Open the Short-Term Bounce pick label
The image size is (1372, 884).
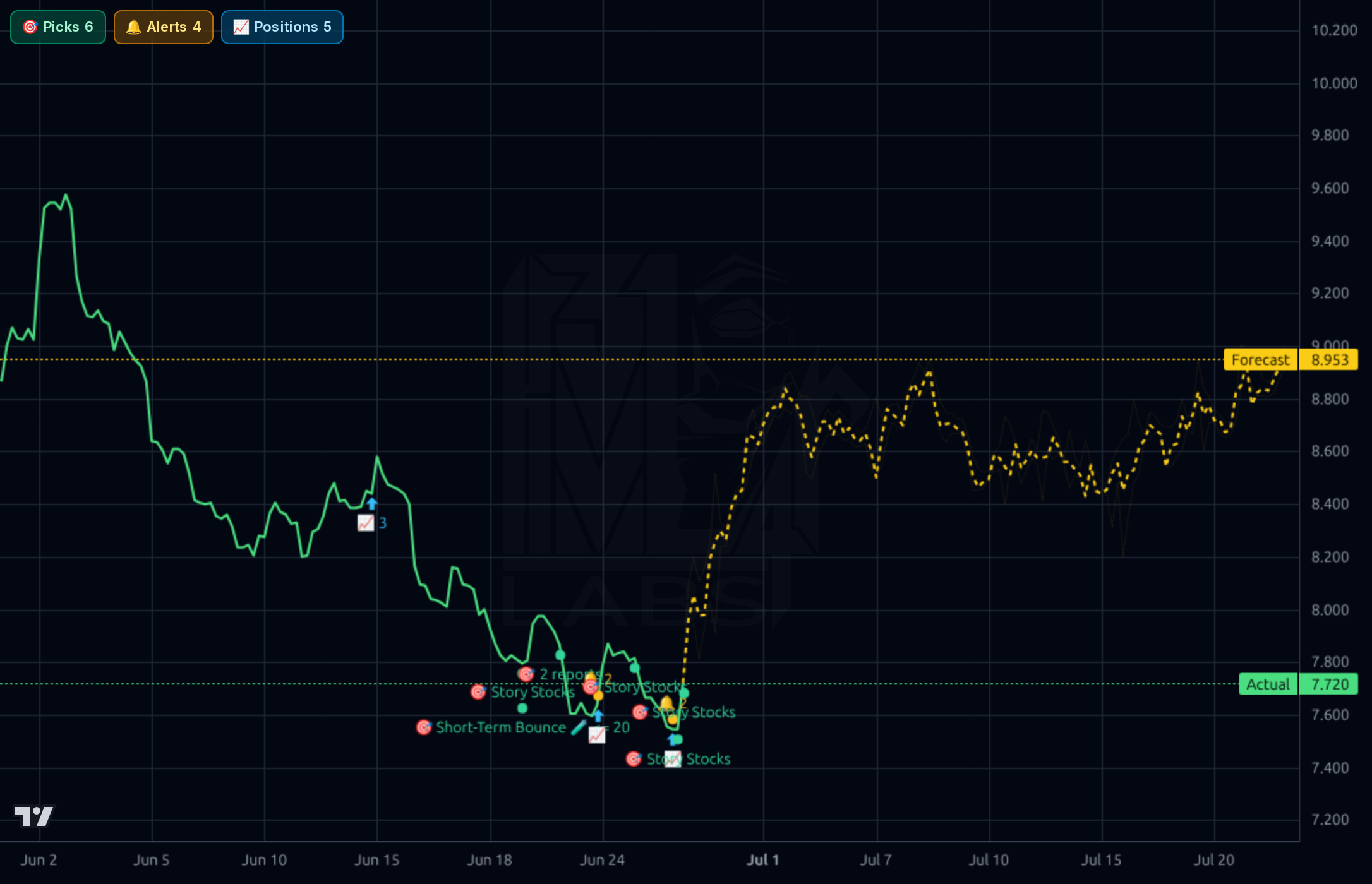coord(501,727)
